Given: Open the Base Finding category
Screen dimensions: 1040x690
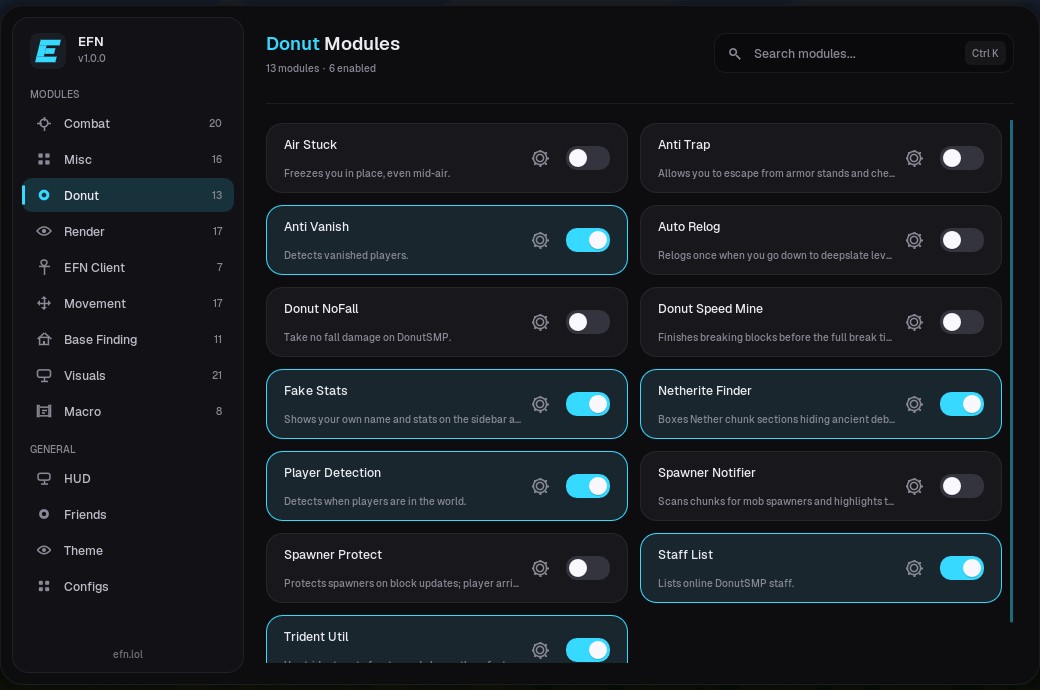Looking at the screenshot, I should [128, 339].
